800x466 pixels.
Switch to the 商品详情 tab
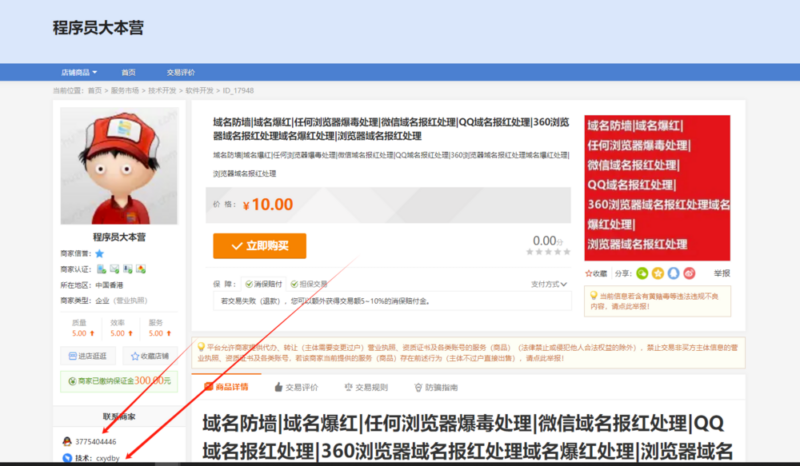(x=226, y=387)
